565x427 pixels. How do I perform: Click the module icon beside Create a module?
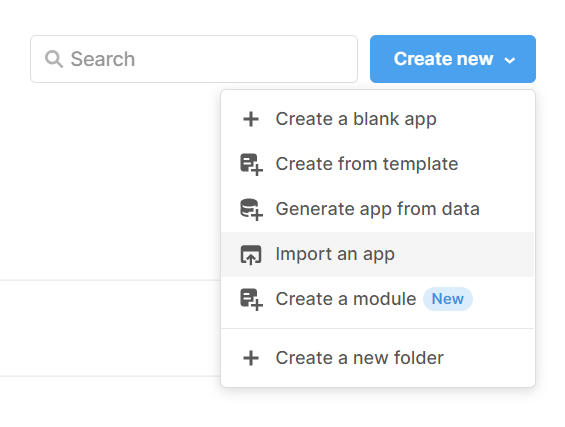point(251,299)
